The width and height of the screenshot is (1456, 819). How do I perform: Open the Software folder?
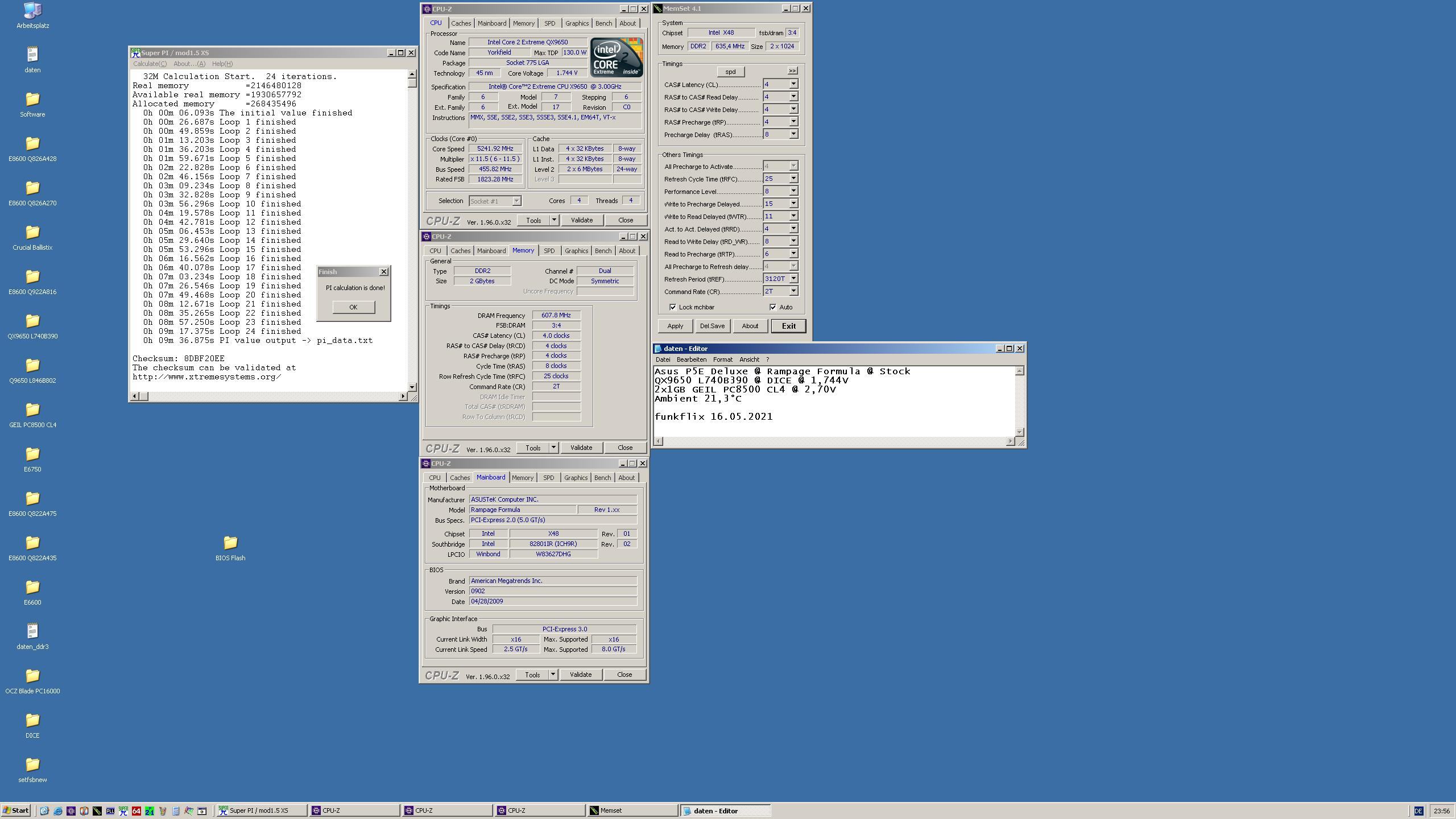(x=32, y=104)
